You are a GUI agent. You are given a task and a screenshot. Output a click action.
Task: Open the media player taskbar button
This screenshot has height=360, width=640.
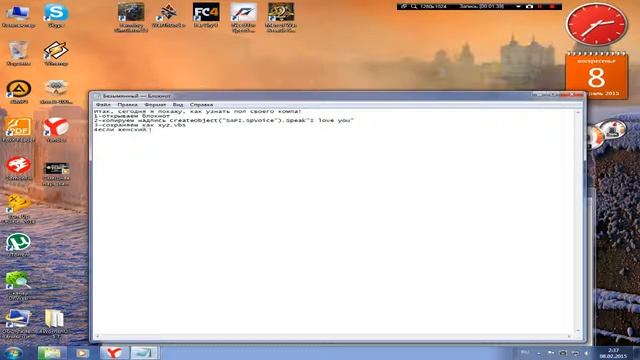click(82, 353)
